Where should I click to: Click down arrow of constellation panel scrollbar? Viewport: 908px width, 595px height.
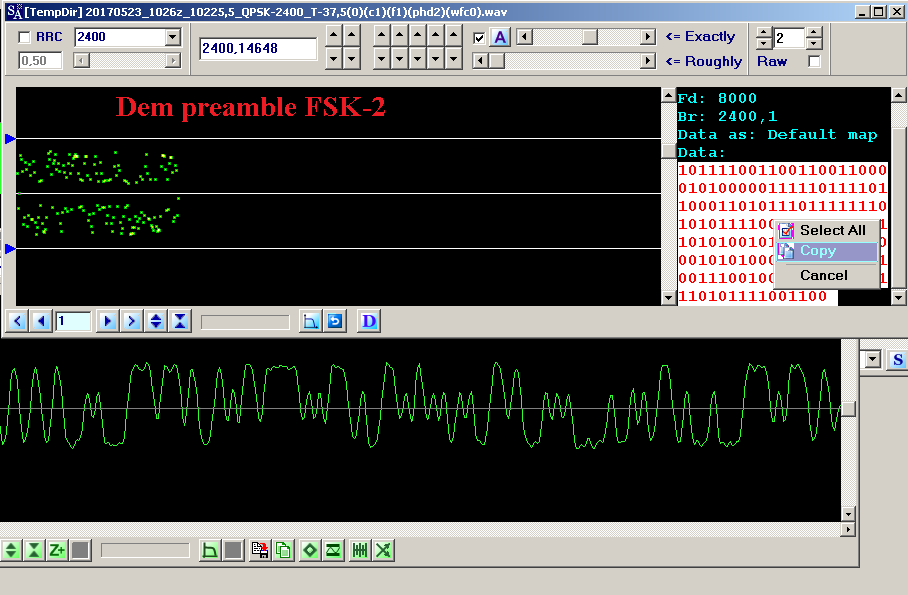(x=668, y=298)
